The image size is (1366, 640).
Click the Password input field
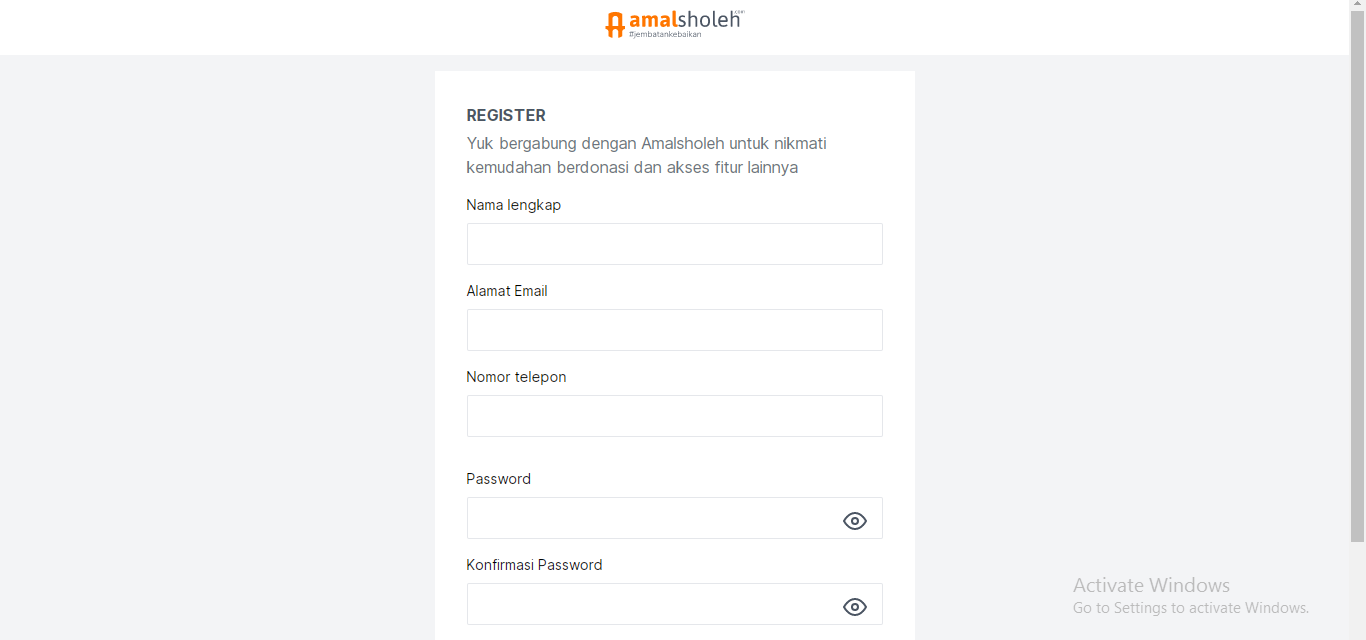(x=650, y=518)
